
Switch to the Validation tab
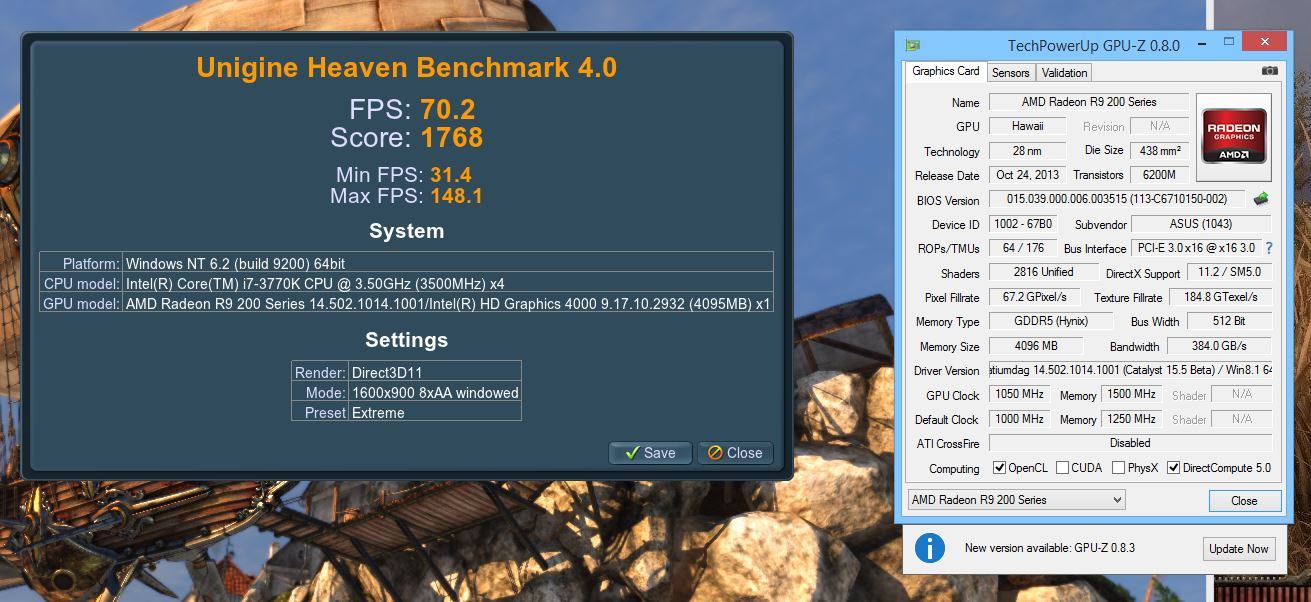(x=1064, y=72)
